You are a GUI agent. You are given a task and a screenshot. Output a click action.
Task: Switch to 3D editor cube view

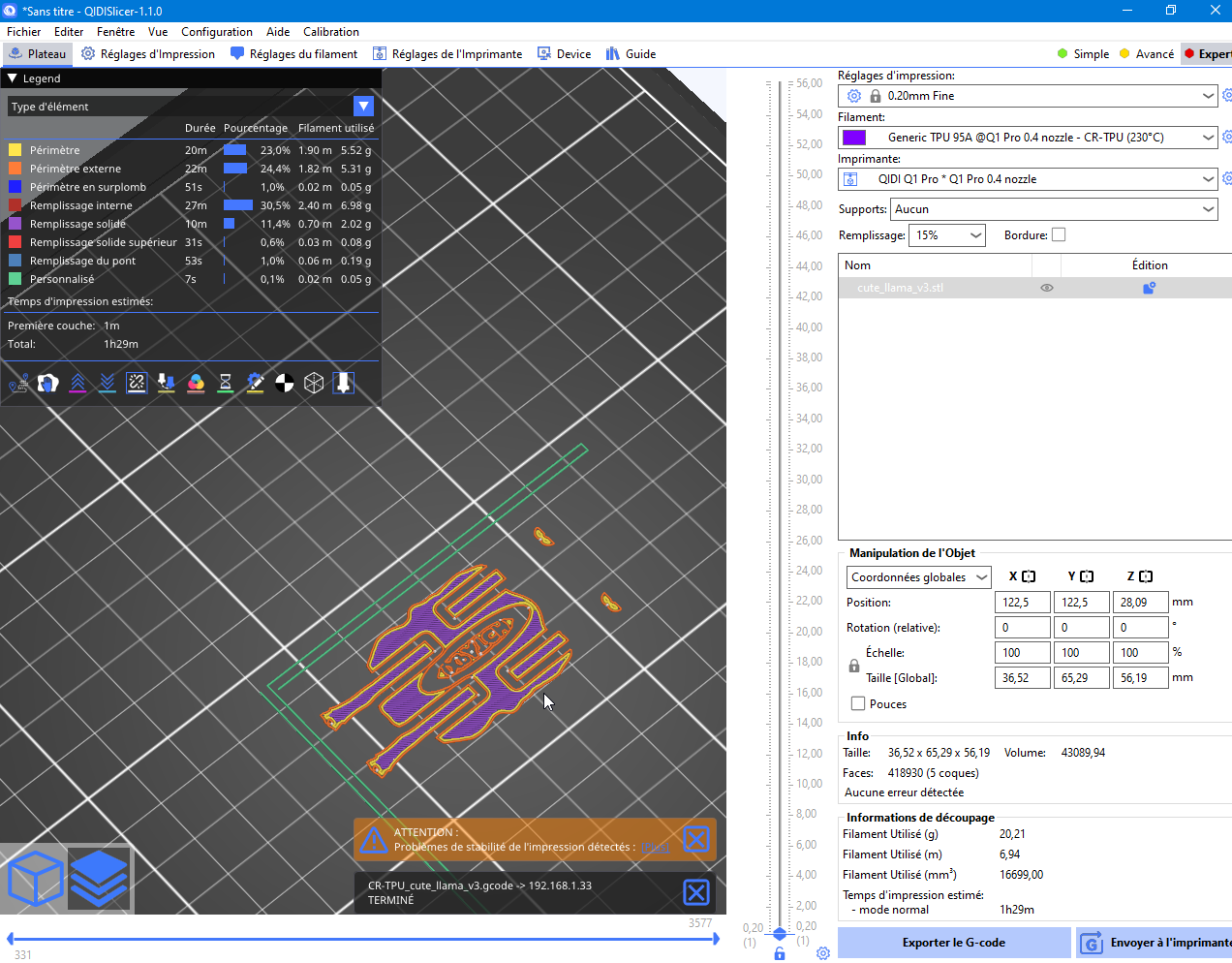[35, 879]
